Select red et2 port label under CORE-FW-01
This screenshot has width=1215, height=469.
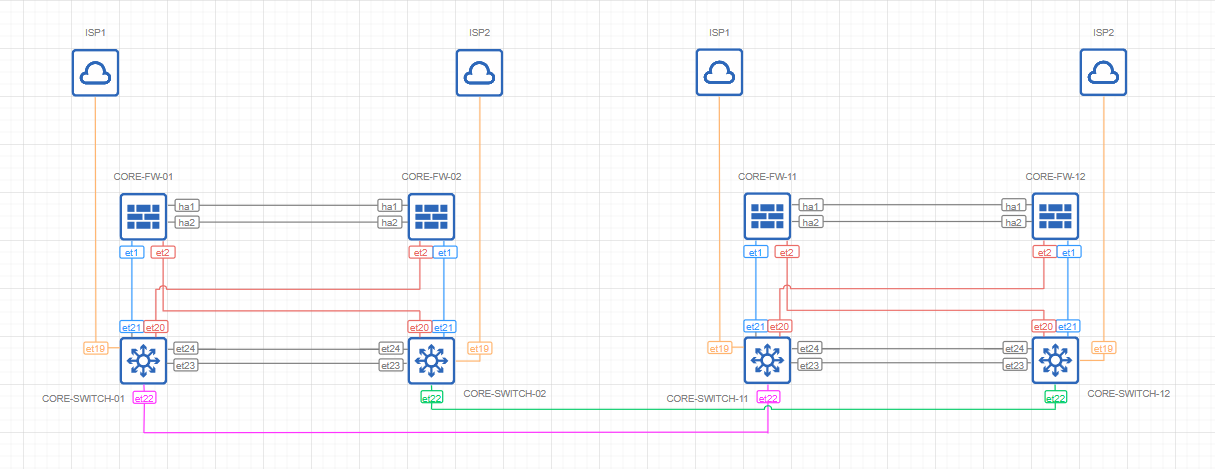[162, 252]
